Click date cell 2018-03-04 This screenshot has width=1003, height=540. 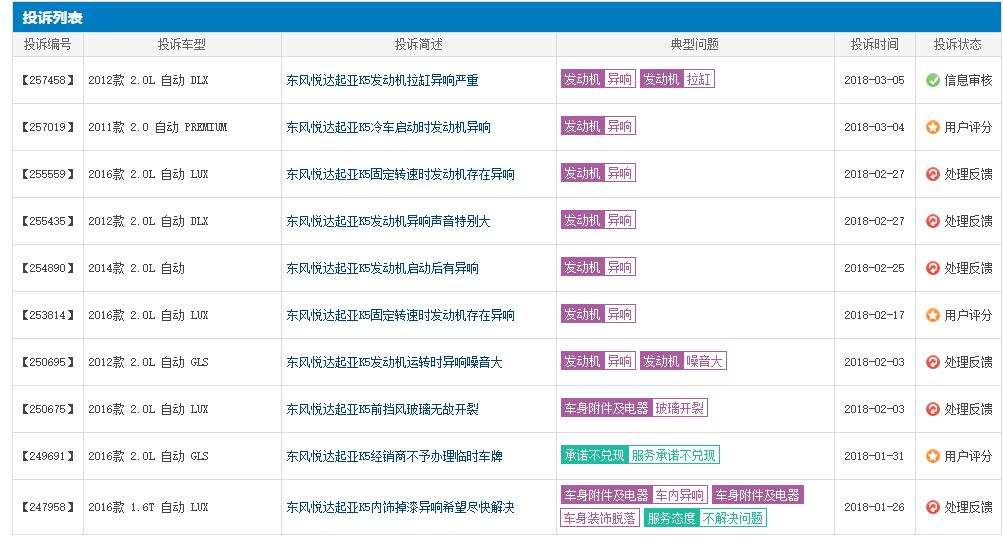click(x=874, y=127)
